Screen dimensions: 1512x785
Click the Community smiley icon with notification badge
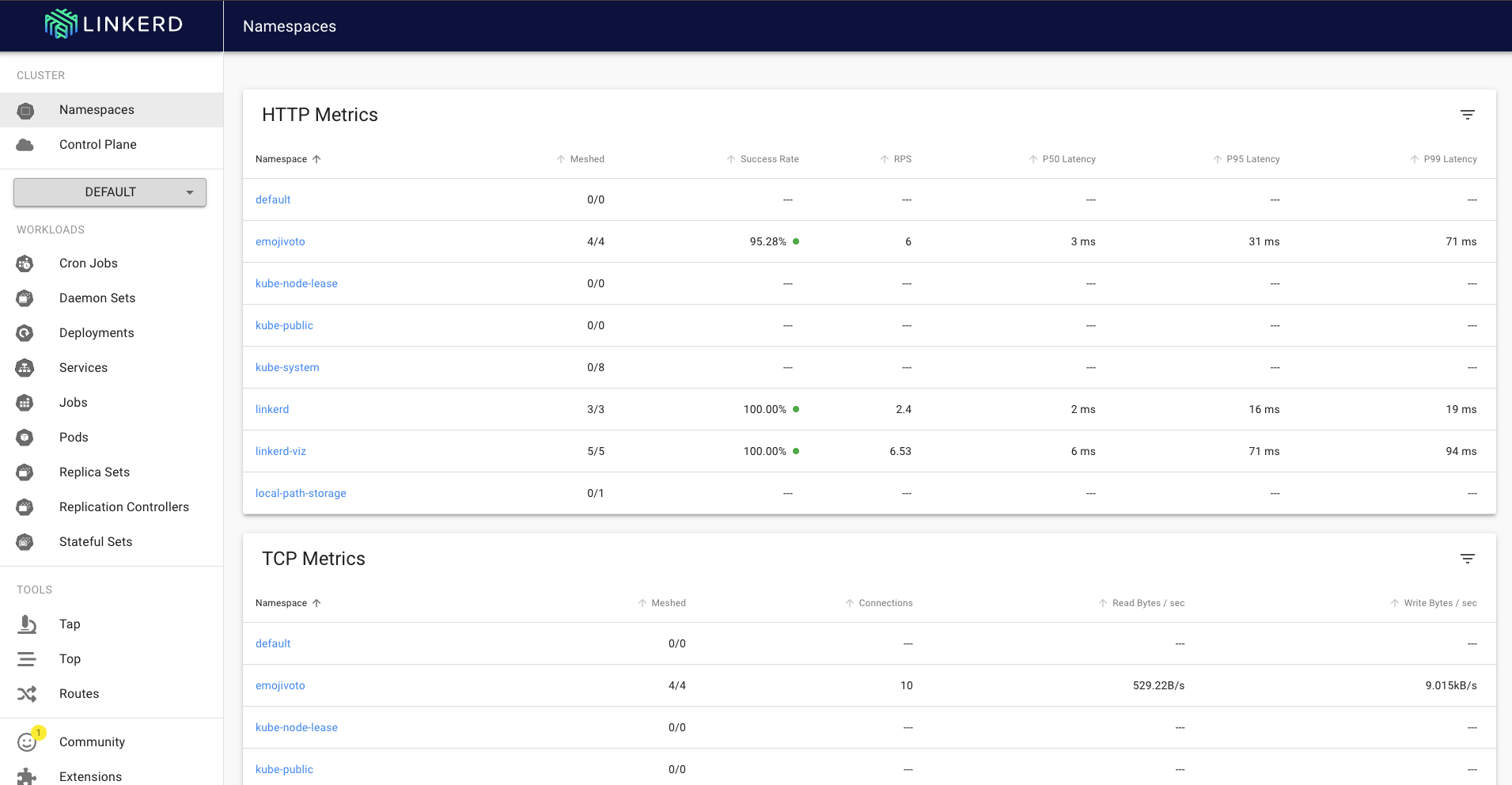[27, 741]
